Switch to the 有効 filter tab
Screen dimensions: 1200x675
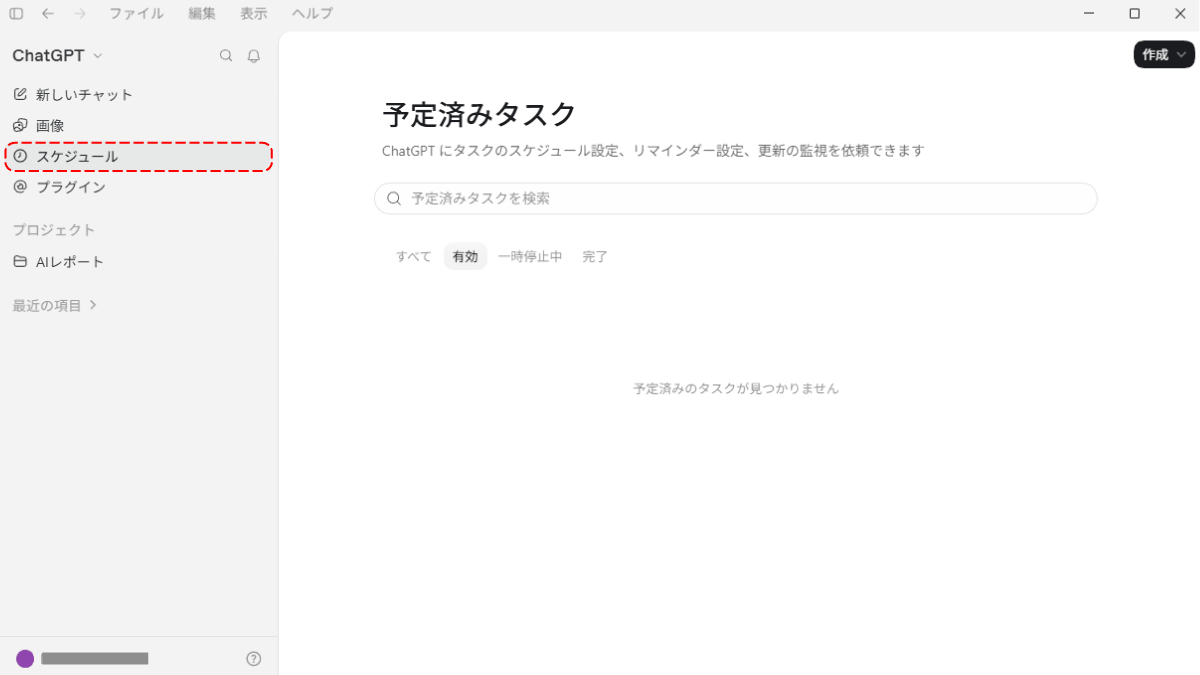[465, 256]
